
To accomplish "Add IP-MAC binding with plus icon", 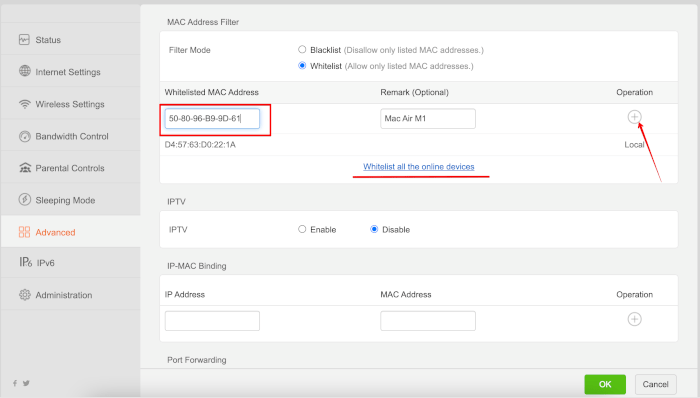I will pos(634,319).
